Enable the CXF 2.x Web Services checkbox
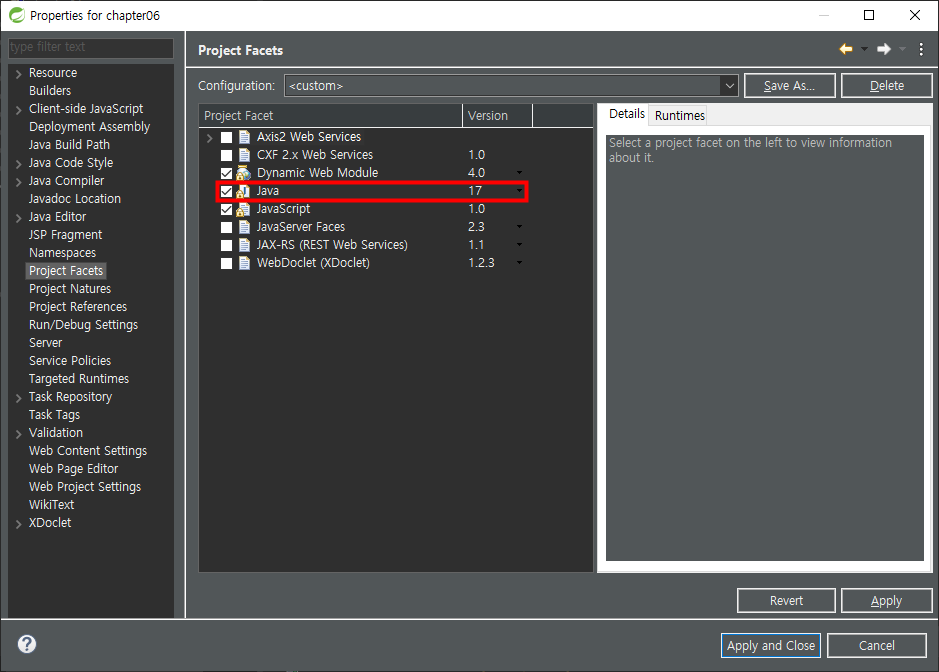This screenshot has width=939, height=672. (226, 156)
